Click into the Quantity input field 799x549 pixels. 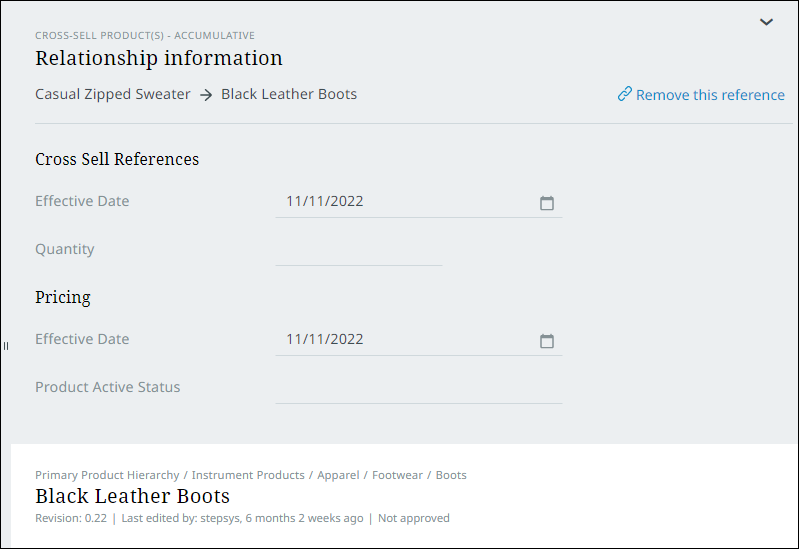pos(358,250)
